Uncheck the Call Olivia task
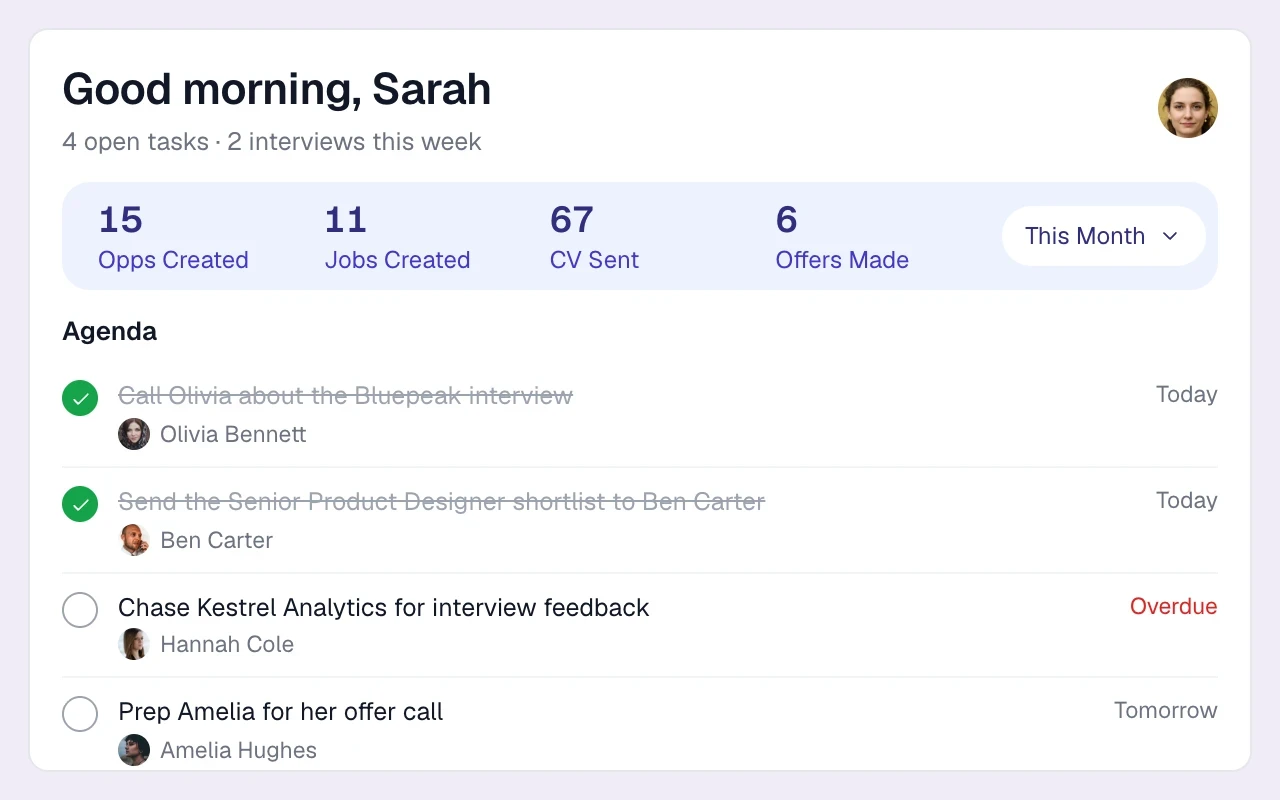Screen dimensions: 1280x800 [80, 398]
